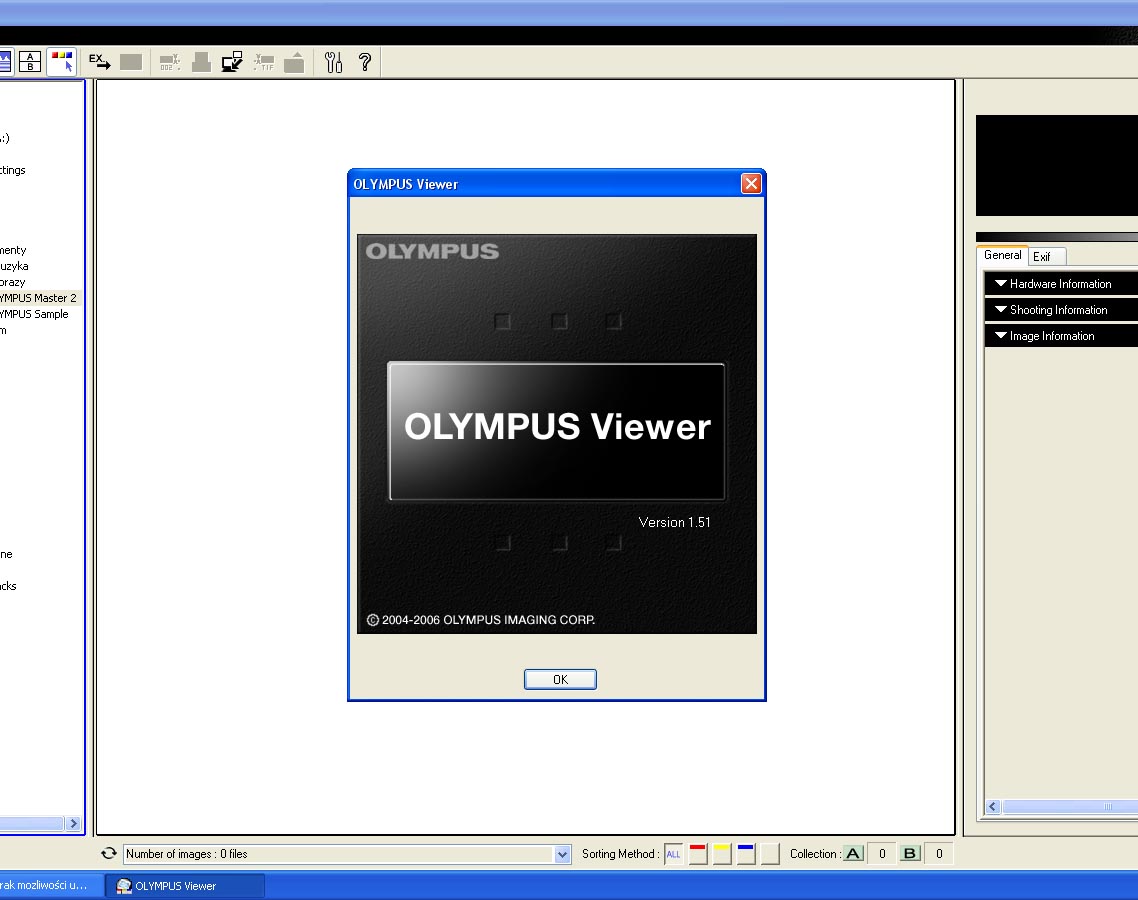The width and height of the screenshot is (1138, 900).
Task: Select the color marker selection tool
Action: (x=61, y=62)
